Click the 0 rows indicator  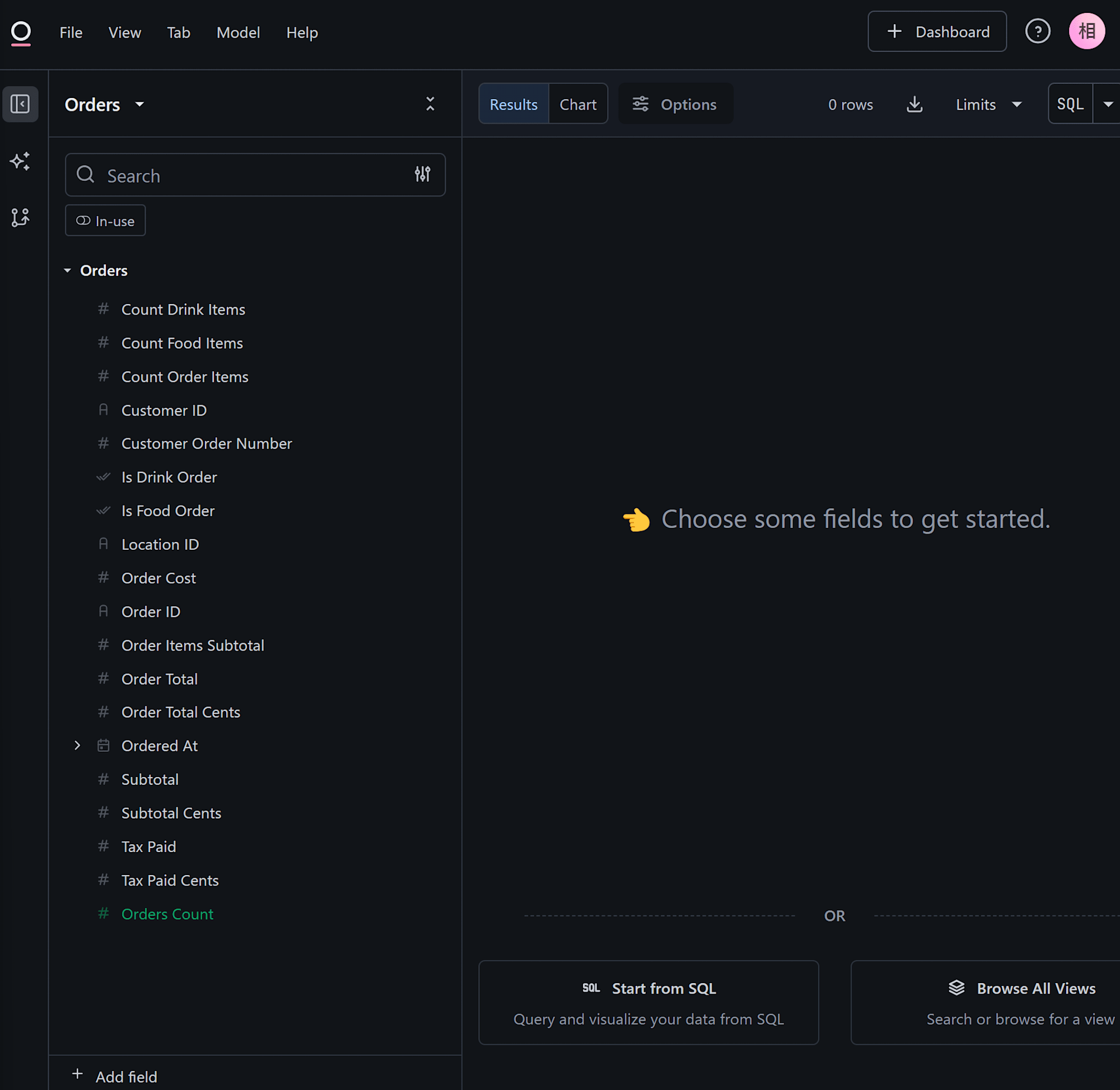click(x=850, y=105)
